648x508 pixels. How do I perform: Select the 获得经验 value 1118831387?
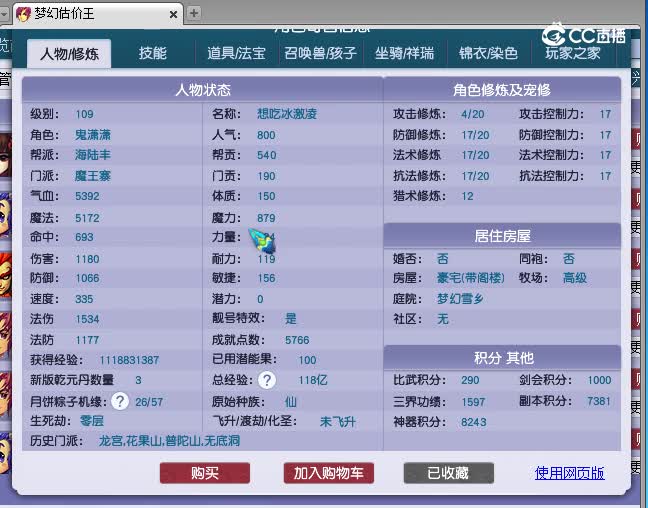[x=129, y=360]
